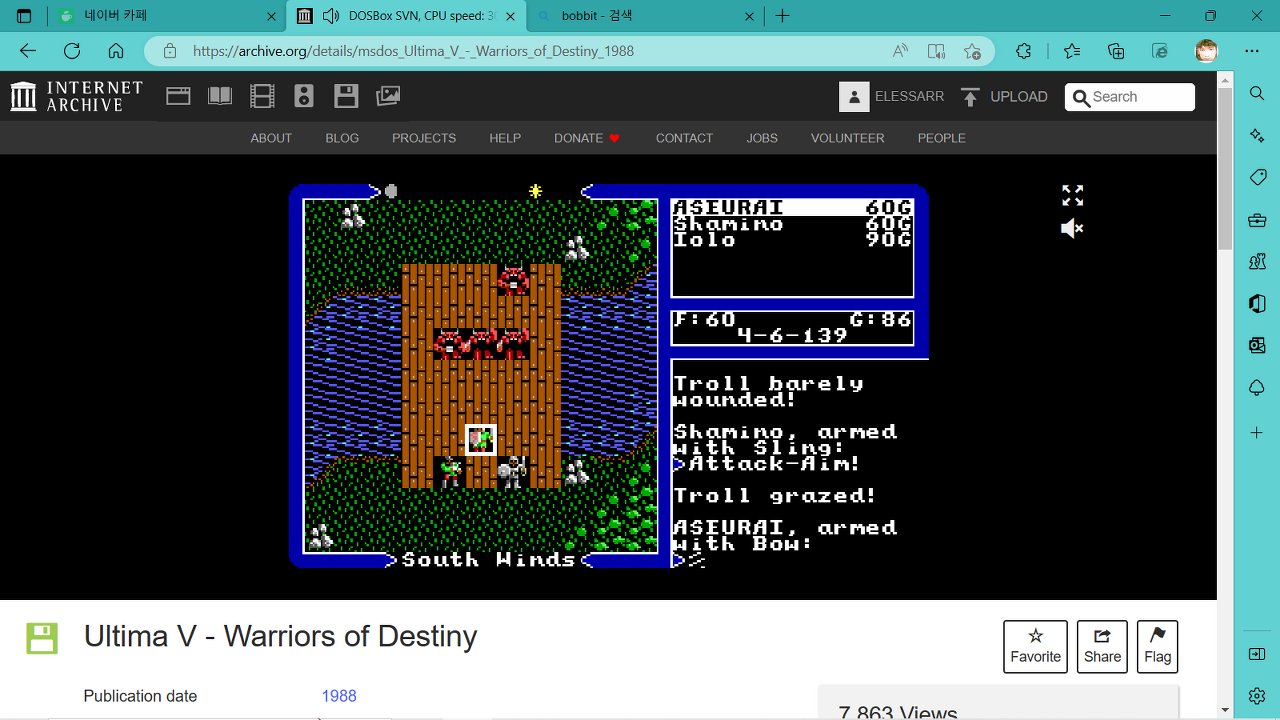Click the ASEURAI party row
This screenshot has height=720, width=1280.
(792, 207)
